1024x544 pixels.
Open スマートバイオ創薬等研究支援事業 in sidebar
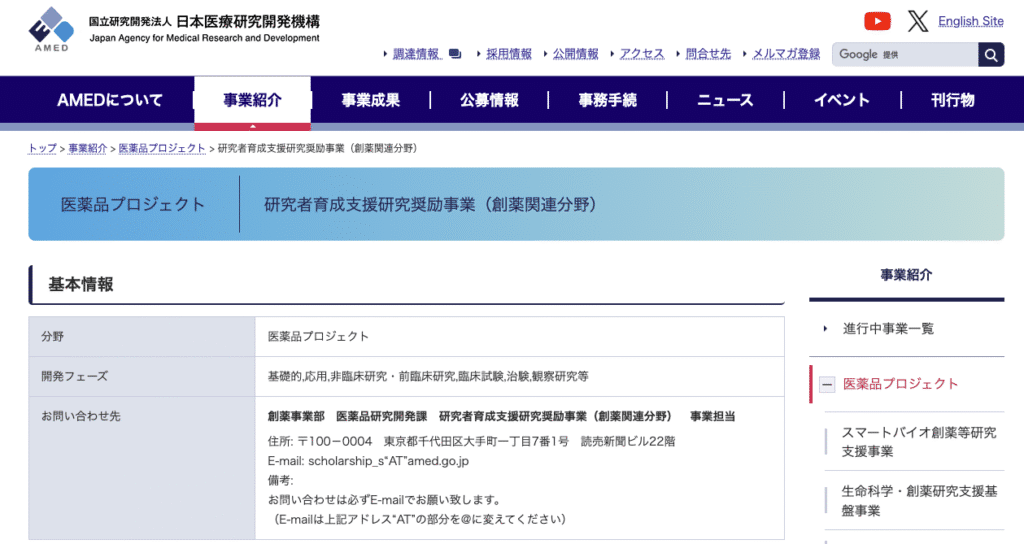[918, 442]
